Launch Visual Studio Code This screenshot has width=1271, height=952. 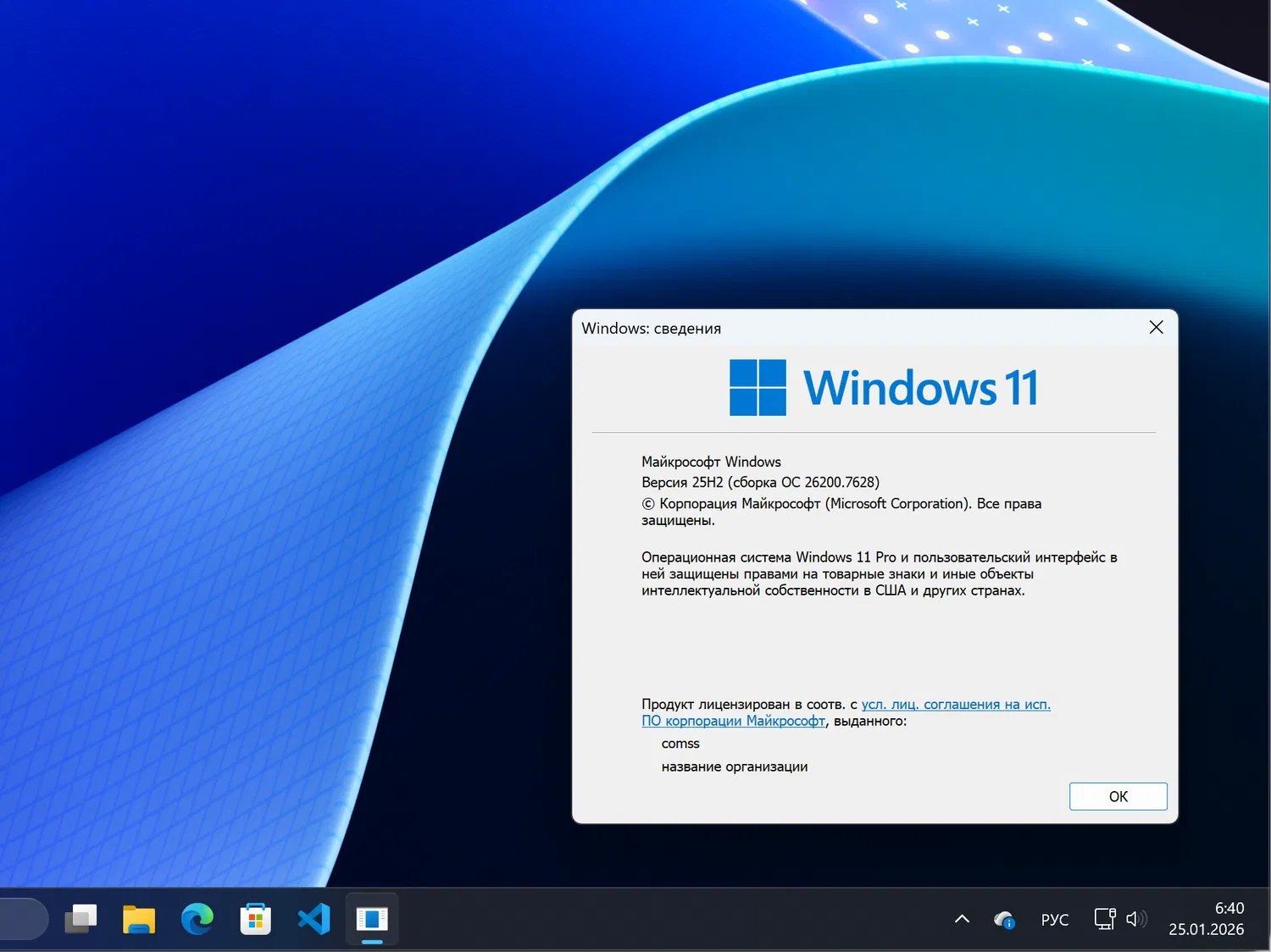tap(314, 919)
